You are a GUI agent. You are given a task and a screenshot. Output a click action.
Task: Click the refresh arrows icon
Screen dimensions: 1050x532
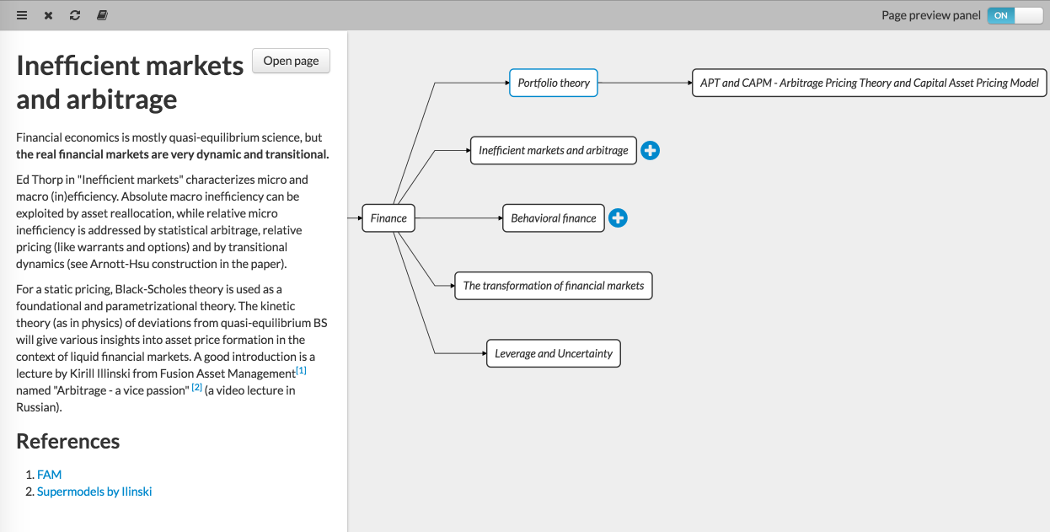point(75,15)
